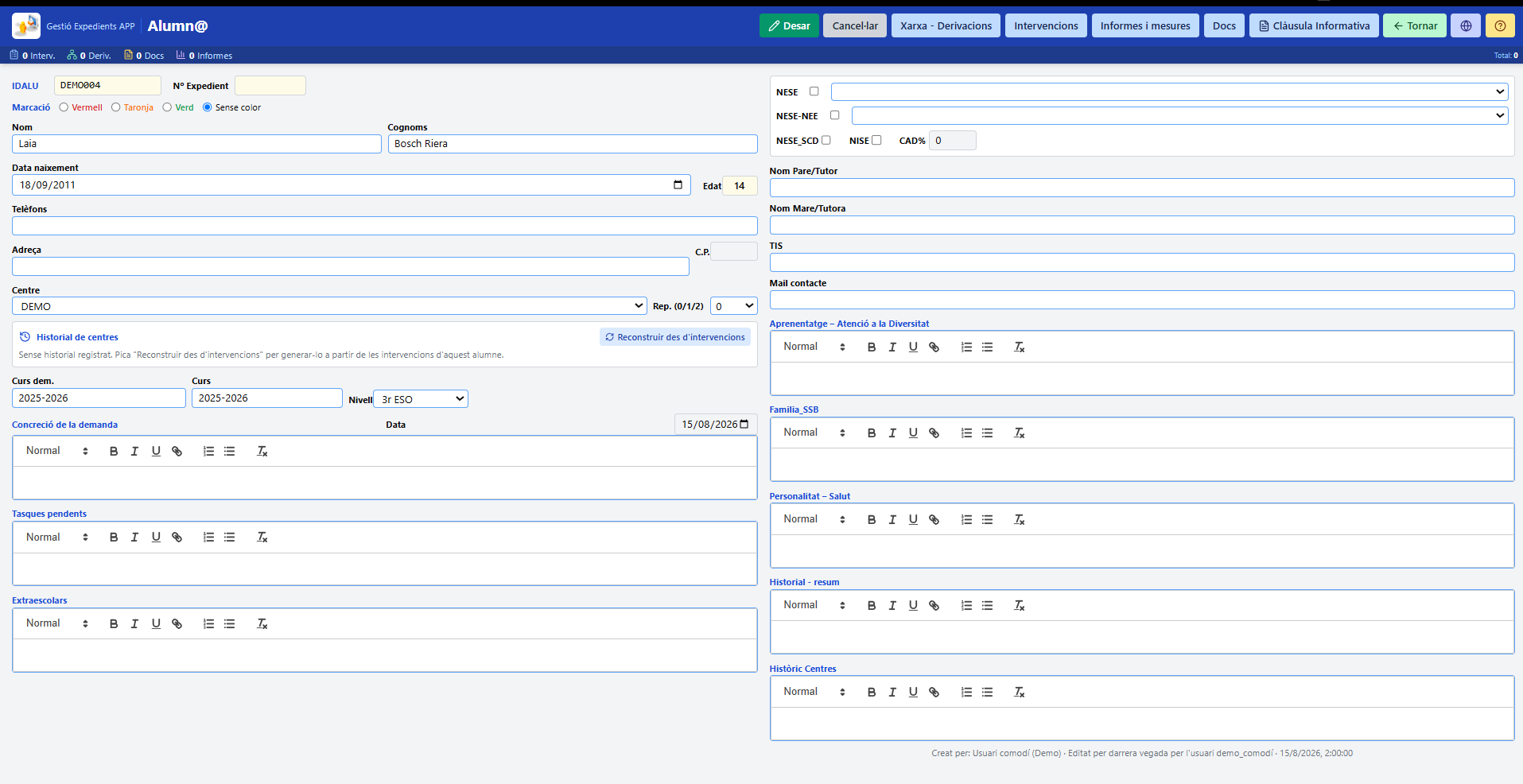The image size is (1523, 784).
Task: Open Normal heading dropdown in Aprenentatge editor
Action: tap(814, 347)
